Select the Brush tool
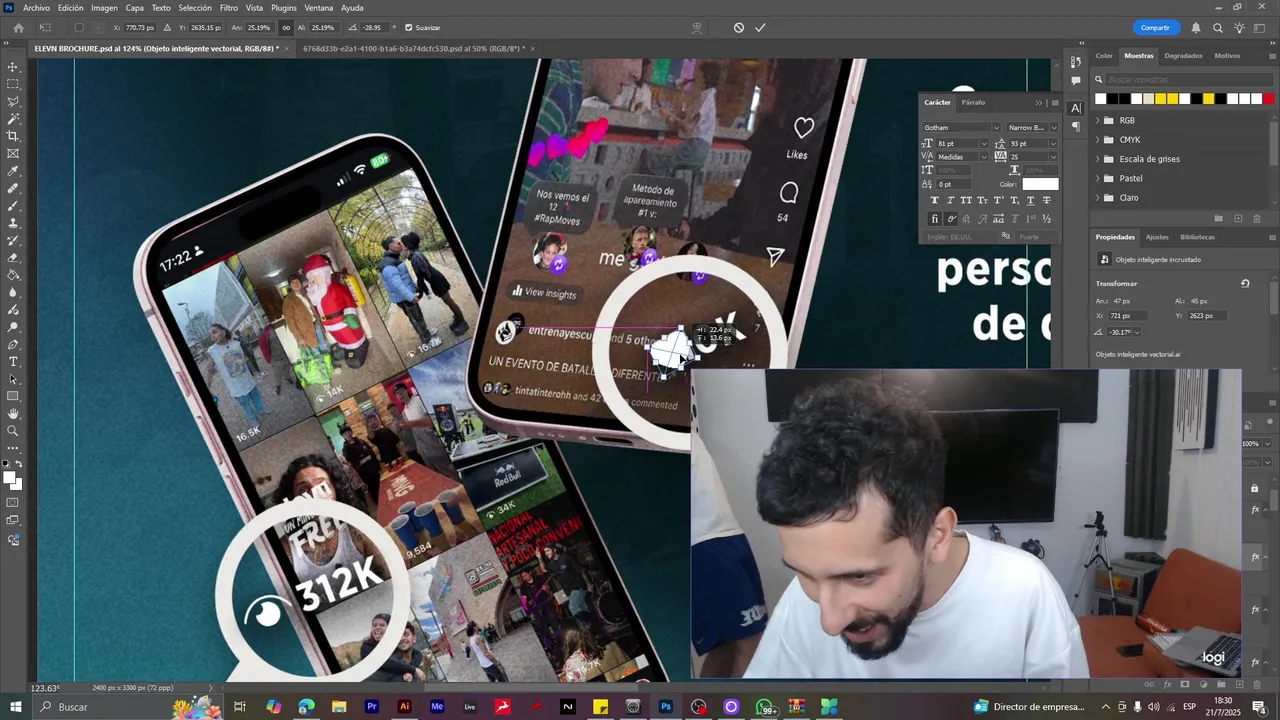The image size is (1280, 720). coord(13,206)
